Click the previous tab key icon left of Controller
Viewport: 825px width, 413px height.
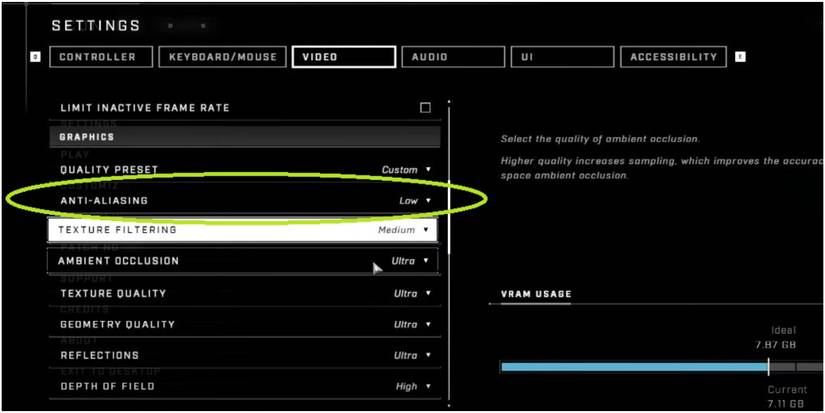(x=35, y=57)
